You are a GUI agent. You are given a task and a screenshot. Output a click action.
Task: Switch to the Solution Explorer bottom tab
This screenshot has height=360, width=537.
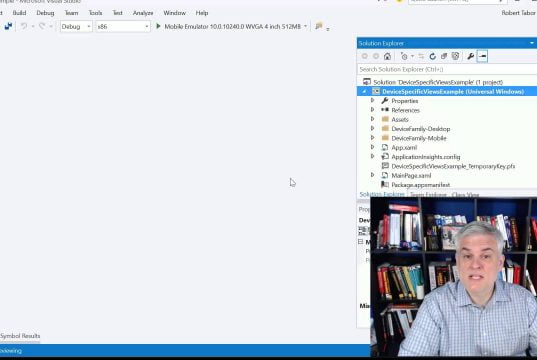coord(382,194)
